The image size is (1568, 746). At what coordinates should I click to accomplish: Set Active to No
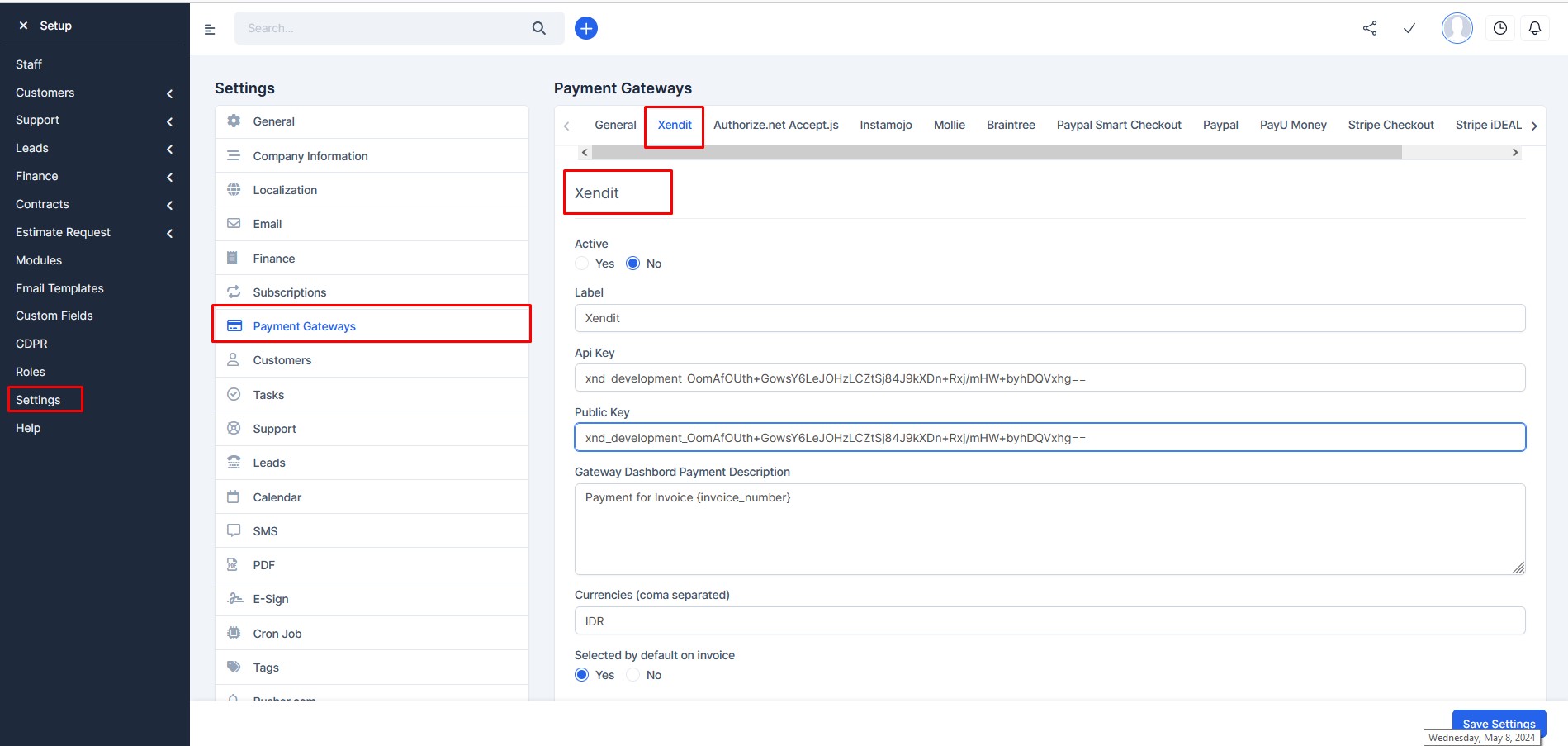tap(633, 263)
